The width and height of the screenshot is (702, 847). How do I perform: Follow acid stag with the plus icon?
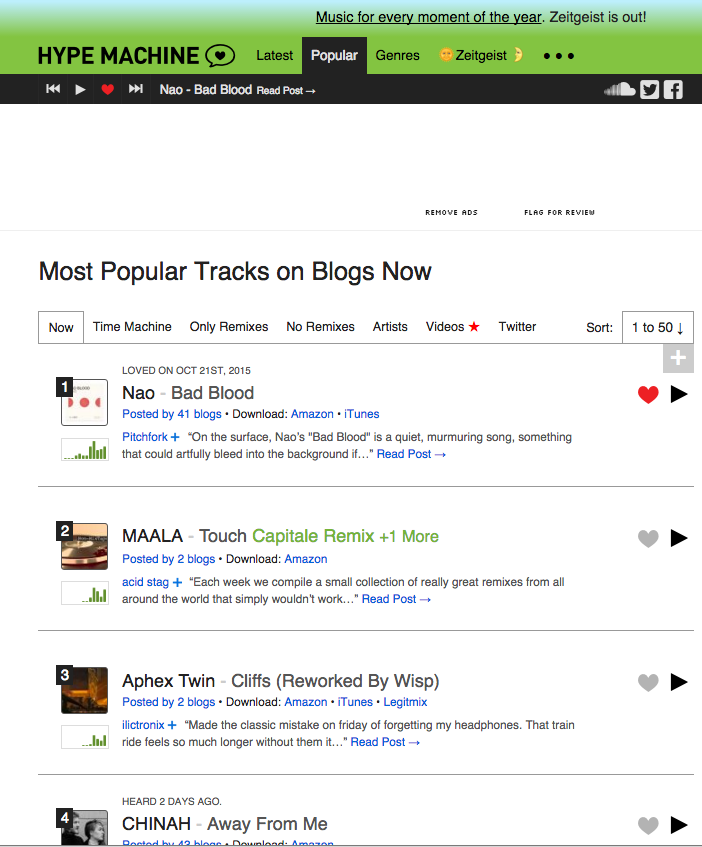pyautogui.click(x=177, y=582)
